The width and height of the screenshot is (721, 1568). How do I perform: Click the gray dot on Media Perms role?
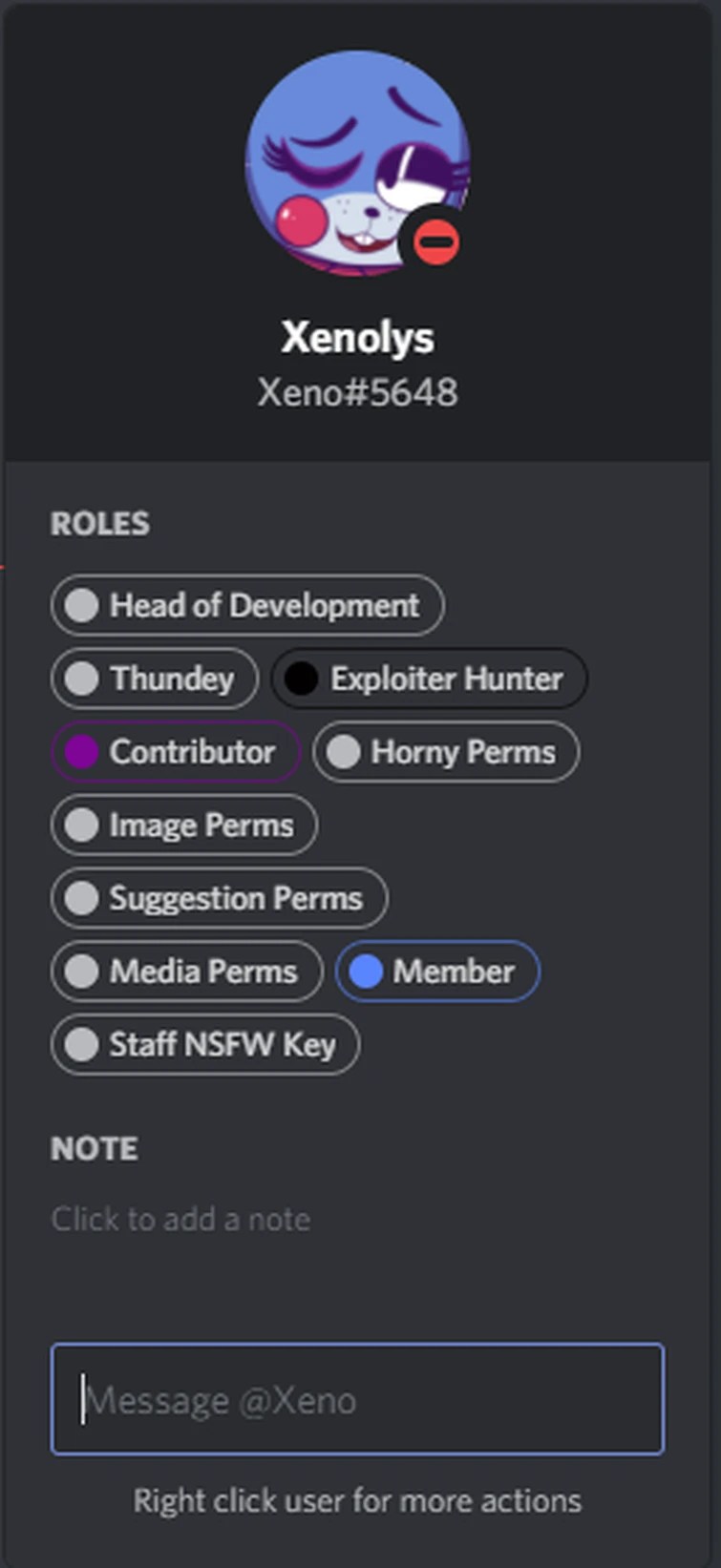82,972
